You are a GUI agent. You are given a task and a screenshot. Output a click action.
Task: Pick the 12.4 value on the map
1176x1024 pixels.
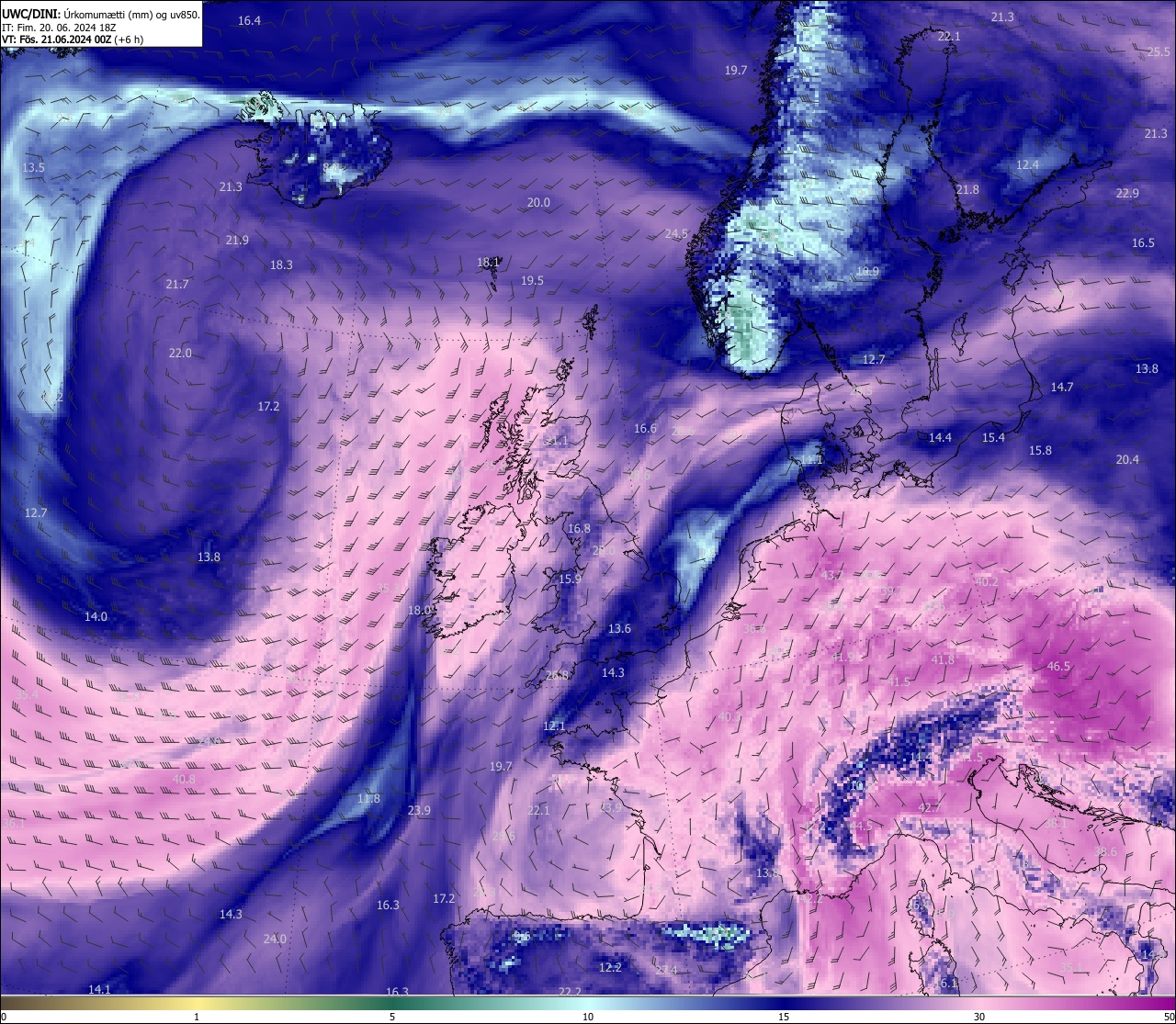click(x=1027, y=164)
